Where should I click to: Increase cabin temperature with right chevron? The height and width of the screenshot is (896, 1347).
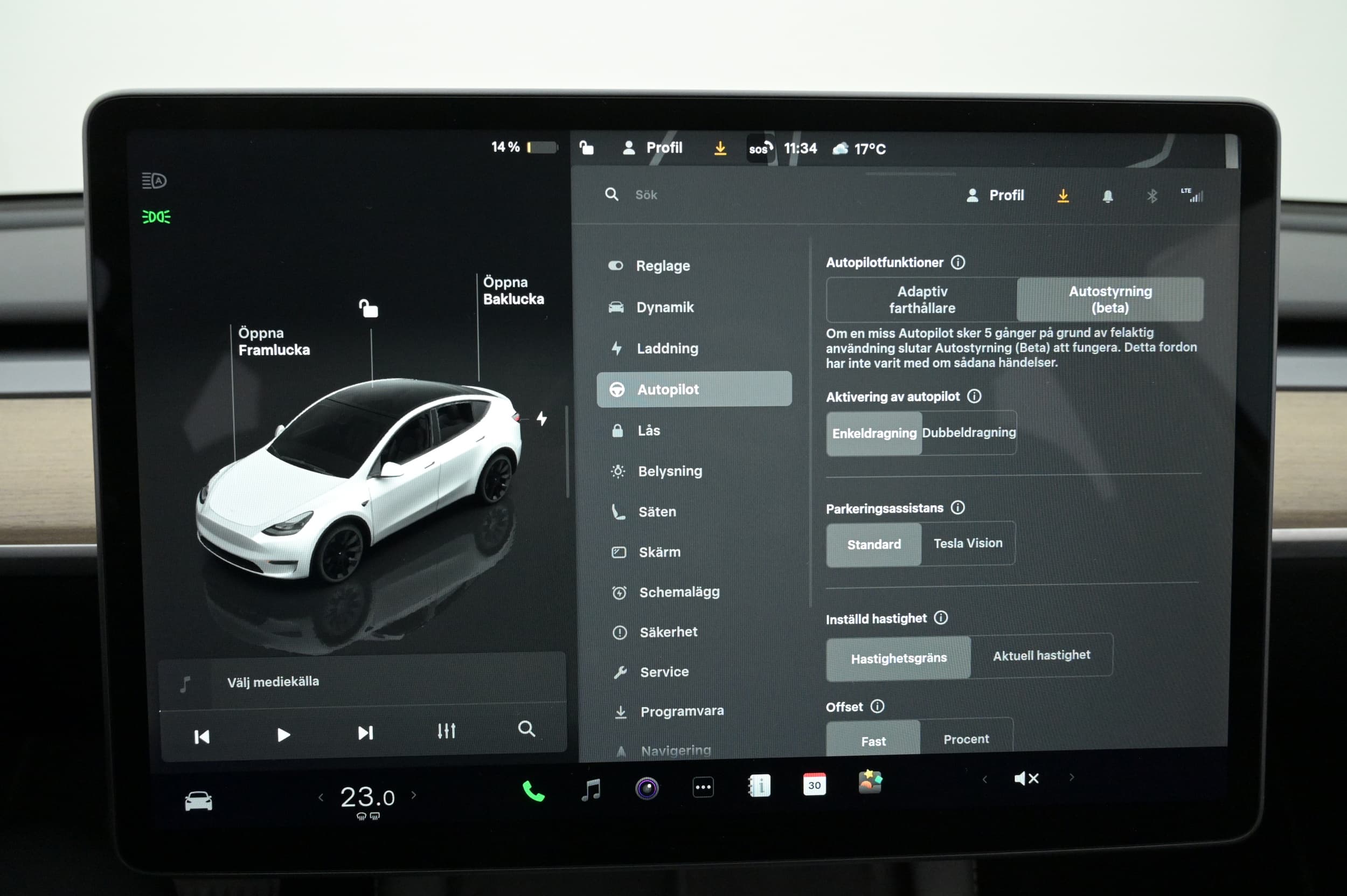[414, 795]
